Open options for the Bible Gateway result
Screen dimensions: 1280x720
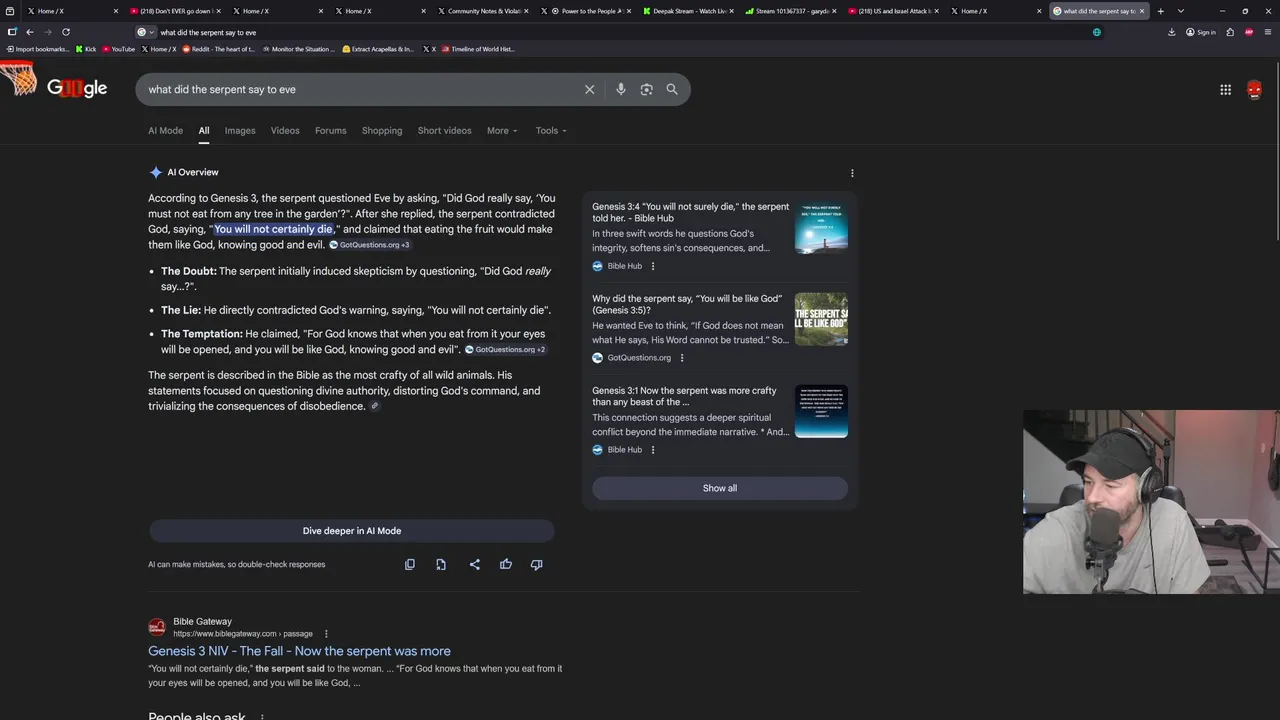326,633
